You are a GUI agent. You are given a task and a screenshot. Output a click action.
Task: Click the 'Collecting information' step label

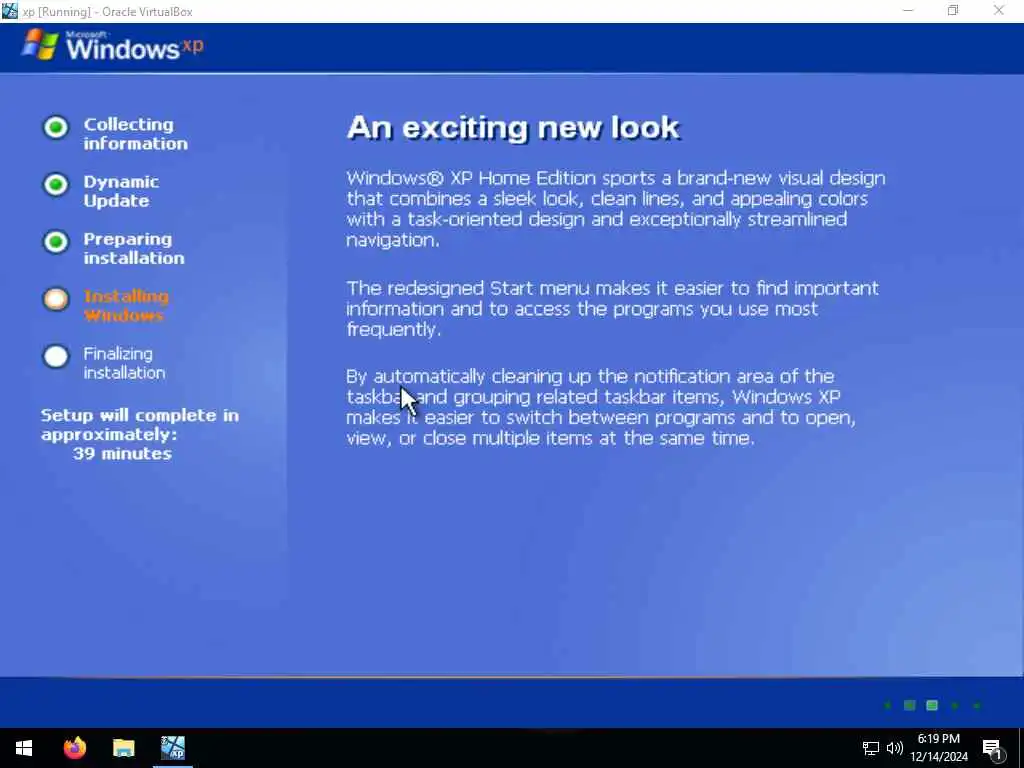pyautogui.click(x=135, y=134)
